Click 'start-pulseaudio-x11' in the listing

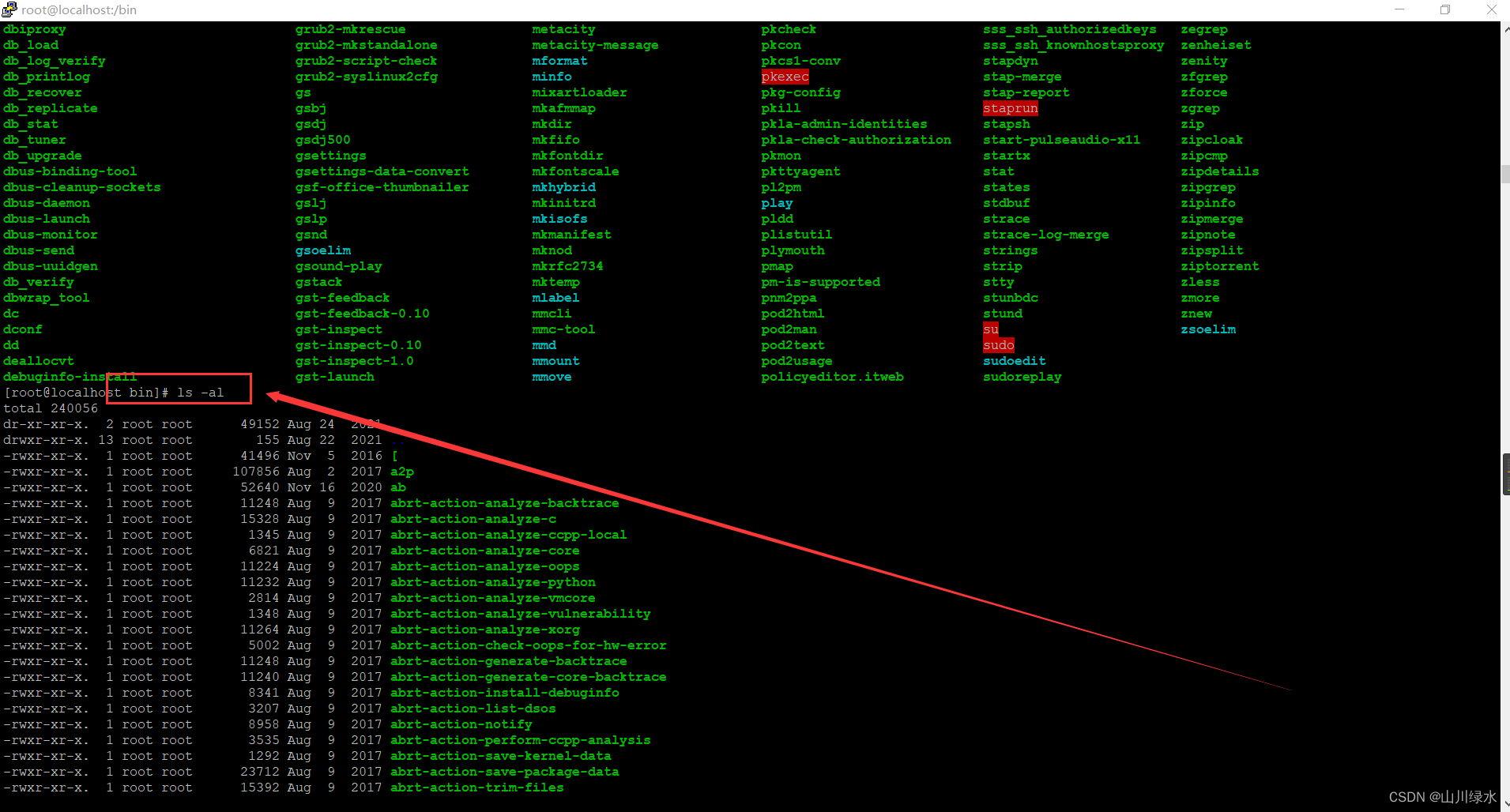pyautogui.click(x=1062, y=140)
